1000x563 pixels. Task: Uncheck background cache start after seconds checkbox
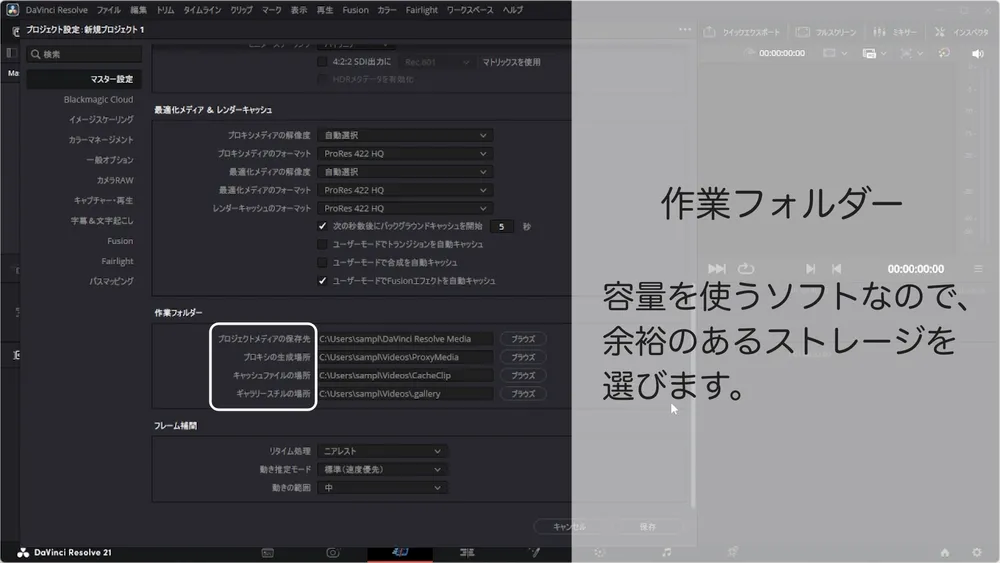click(322, 226)
